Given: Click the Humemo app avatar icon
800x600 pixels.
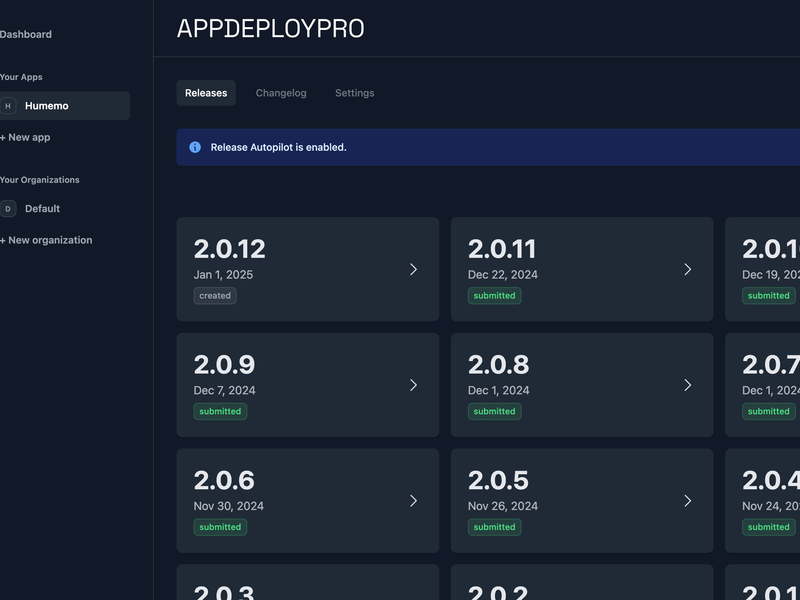Looking at the screenshot, I should click(x=9, y=105).
